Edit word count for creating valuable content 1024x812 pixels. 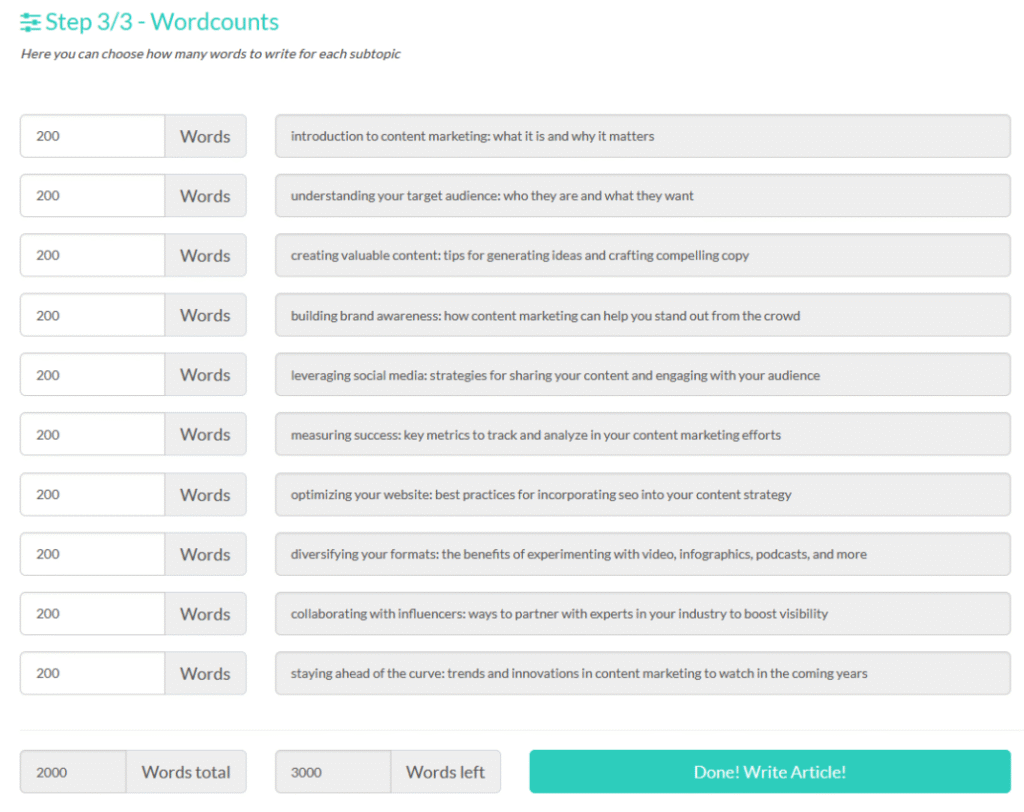point(92,255)
